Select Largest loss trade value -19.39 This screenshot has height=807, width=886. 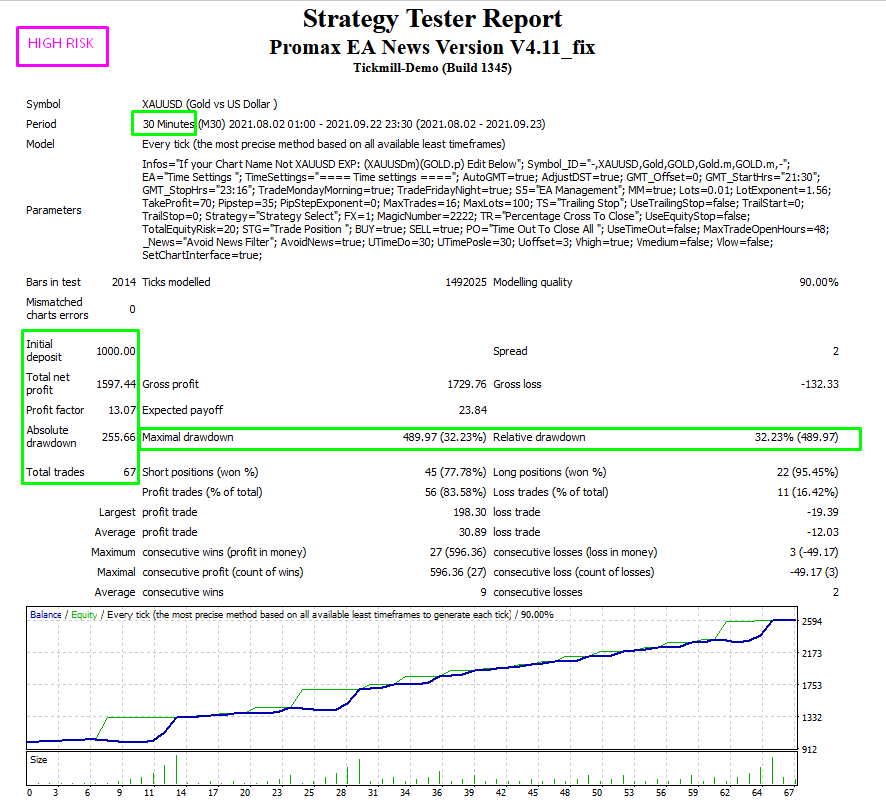pyautogui.click(x=823, y=512)
